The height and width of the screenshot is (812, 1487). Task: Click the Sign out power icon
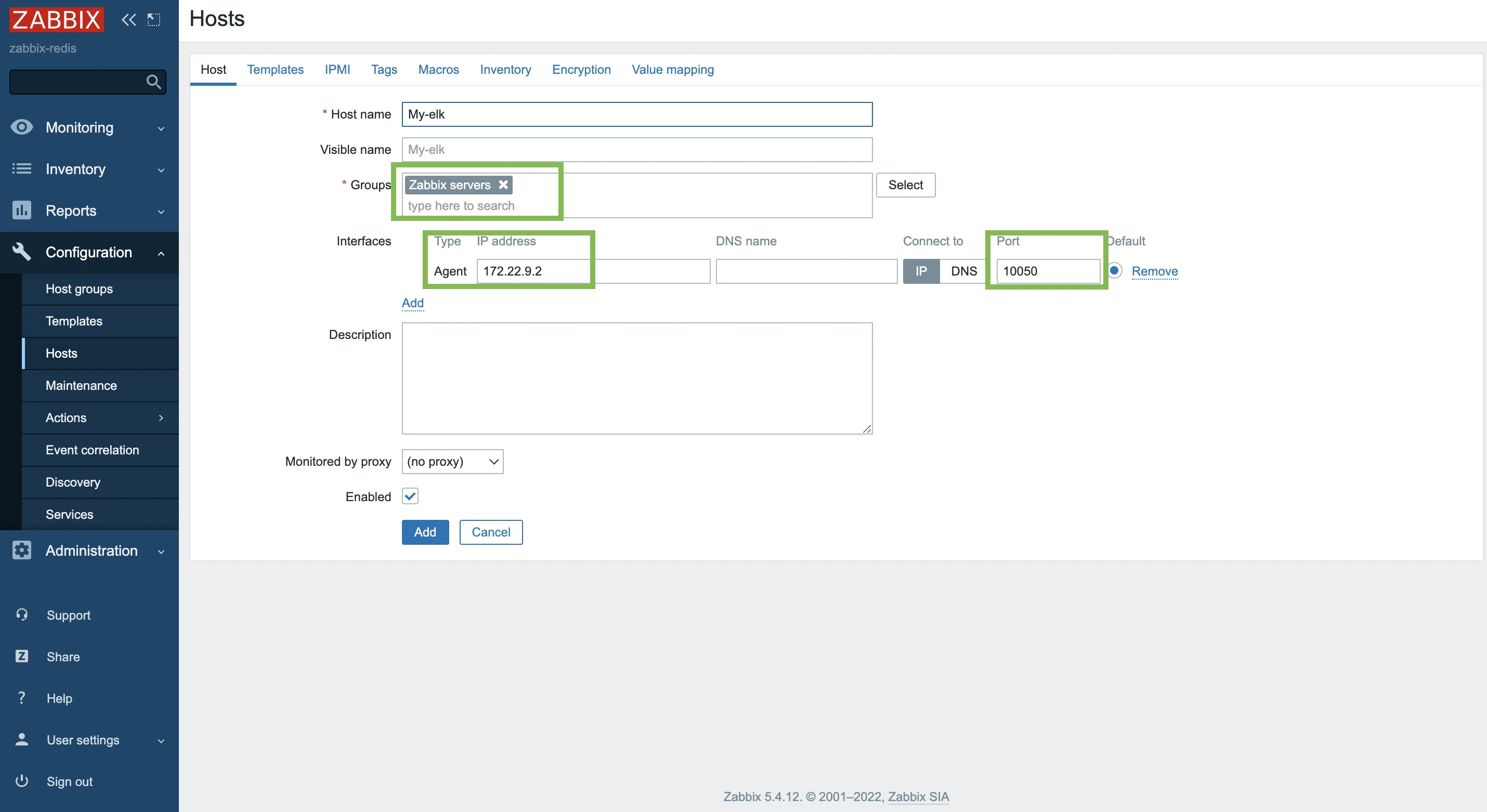tap(22, 781)
